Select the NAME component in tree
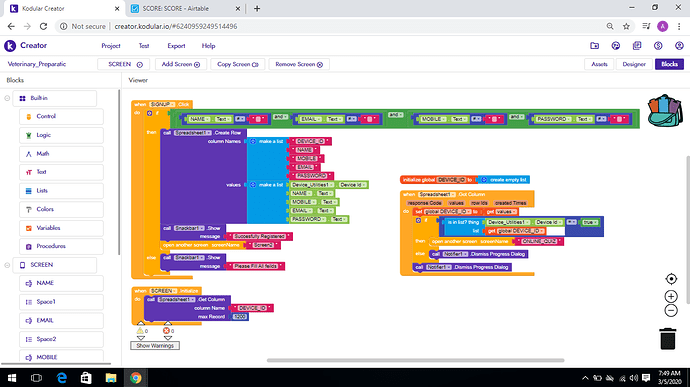Viewport: 690px width, 387px height. [61, 283]
